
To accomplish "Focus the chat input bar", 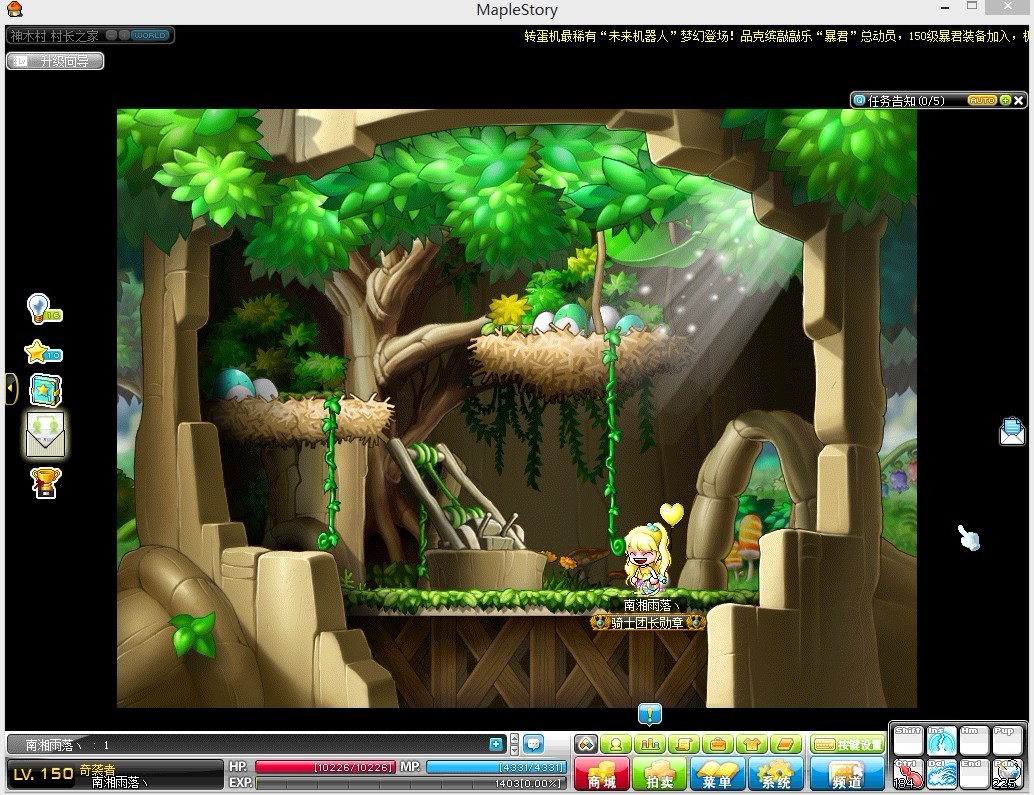I will pyautogui.click(x=257, y=745).
